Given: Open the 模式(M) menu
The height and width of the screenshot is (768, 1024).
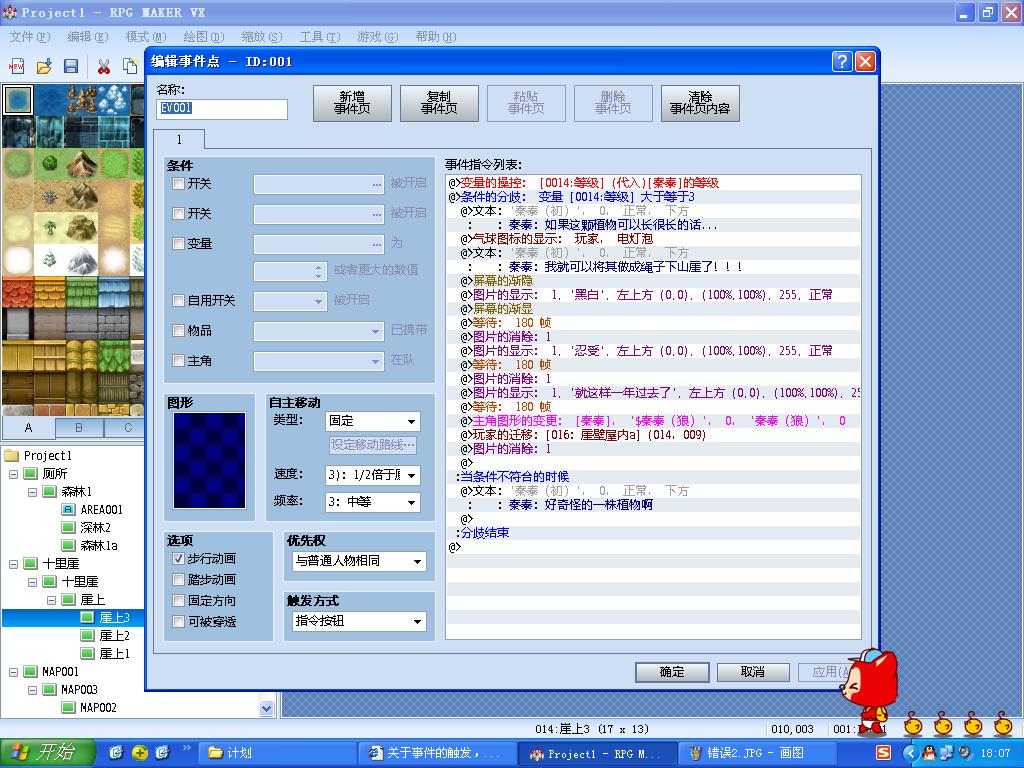Looking at the screenshot, I should [146, 37].
